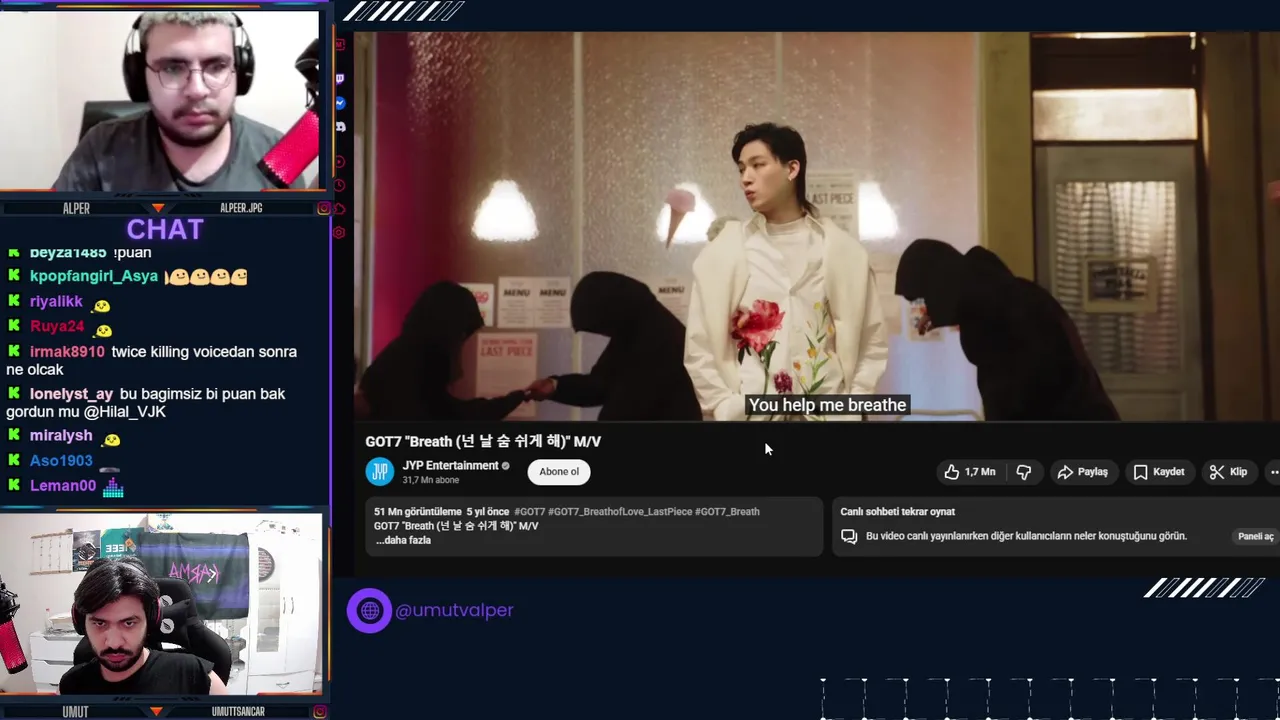1280x720 pixels.
Task: Click the Instagram icon next to UMUTTSANCAR
Action: [319, 711]
